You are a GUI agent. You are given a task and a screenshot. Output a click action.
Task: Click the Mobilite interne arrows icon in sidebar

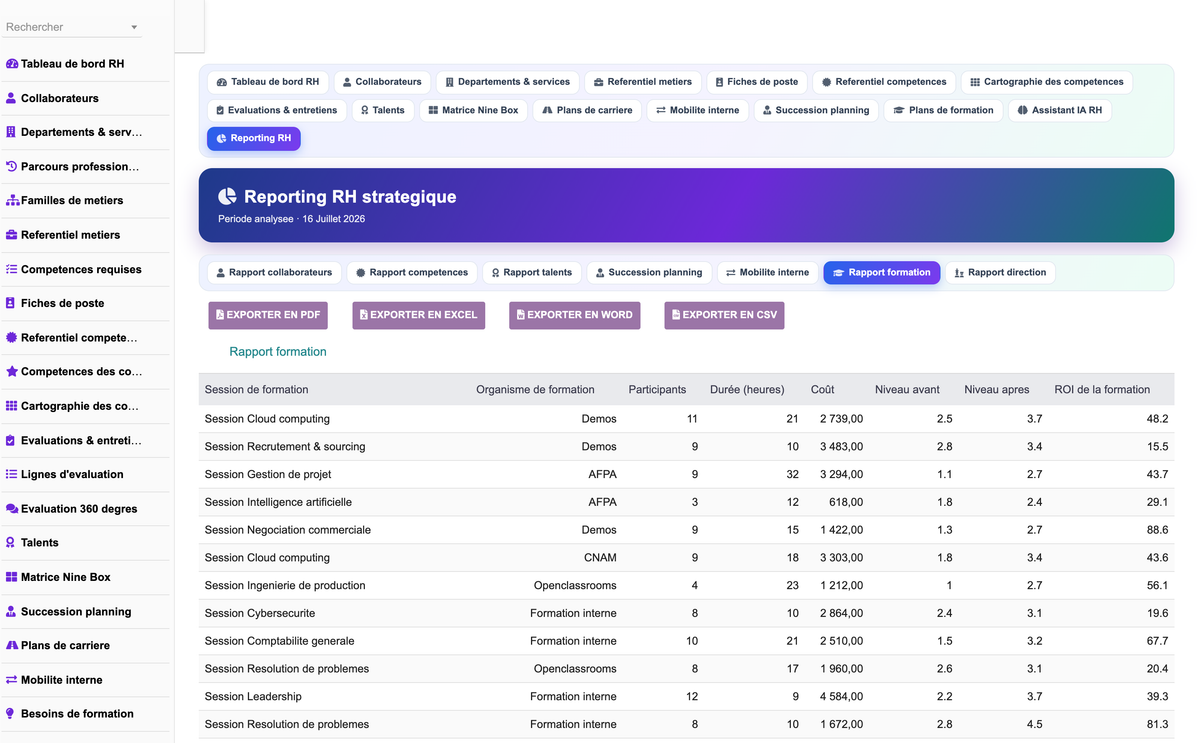click(x=12, y=680)
